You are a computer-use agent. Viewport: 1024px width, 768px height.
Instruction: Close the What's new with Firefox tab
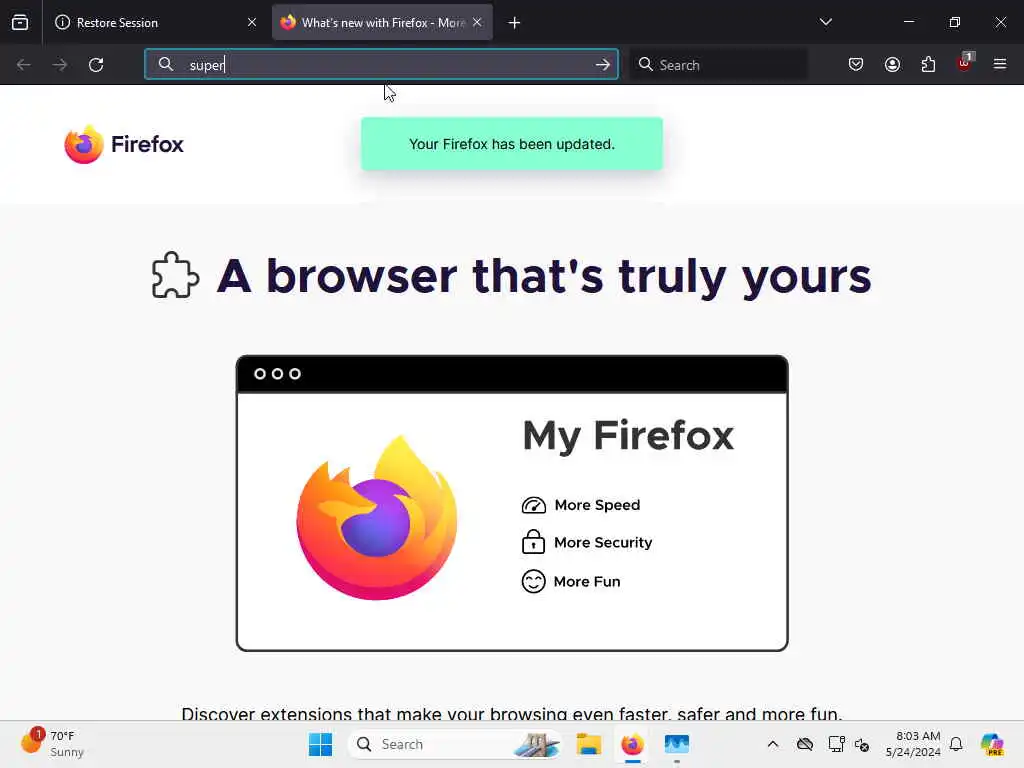[477, 22]
